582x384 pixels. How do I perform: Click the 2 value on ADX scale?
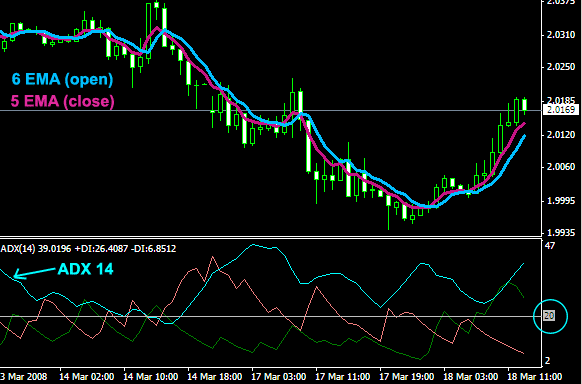(547, 360)
